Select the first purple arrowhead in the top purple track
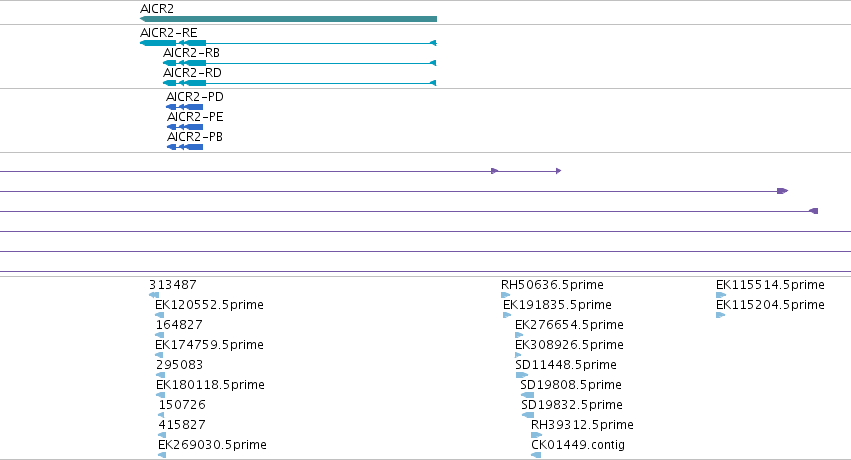 pyautogui.click(x=494, y=171)
